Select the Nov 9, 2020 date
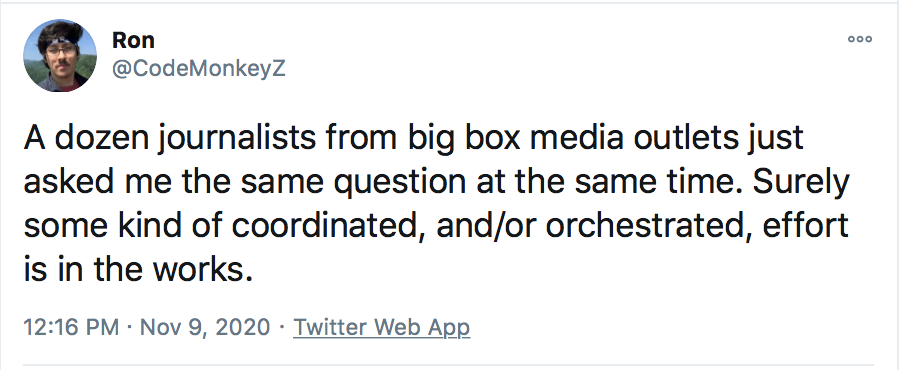This screenshot has height=370, width=902. [205, 327]
